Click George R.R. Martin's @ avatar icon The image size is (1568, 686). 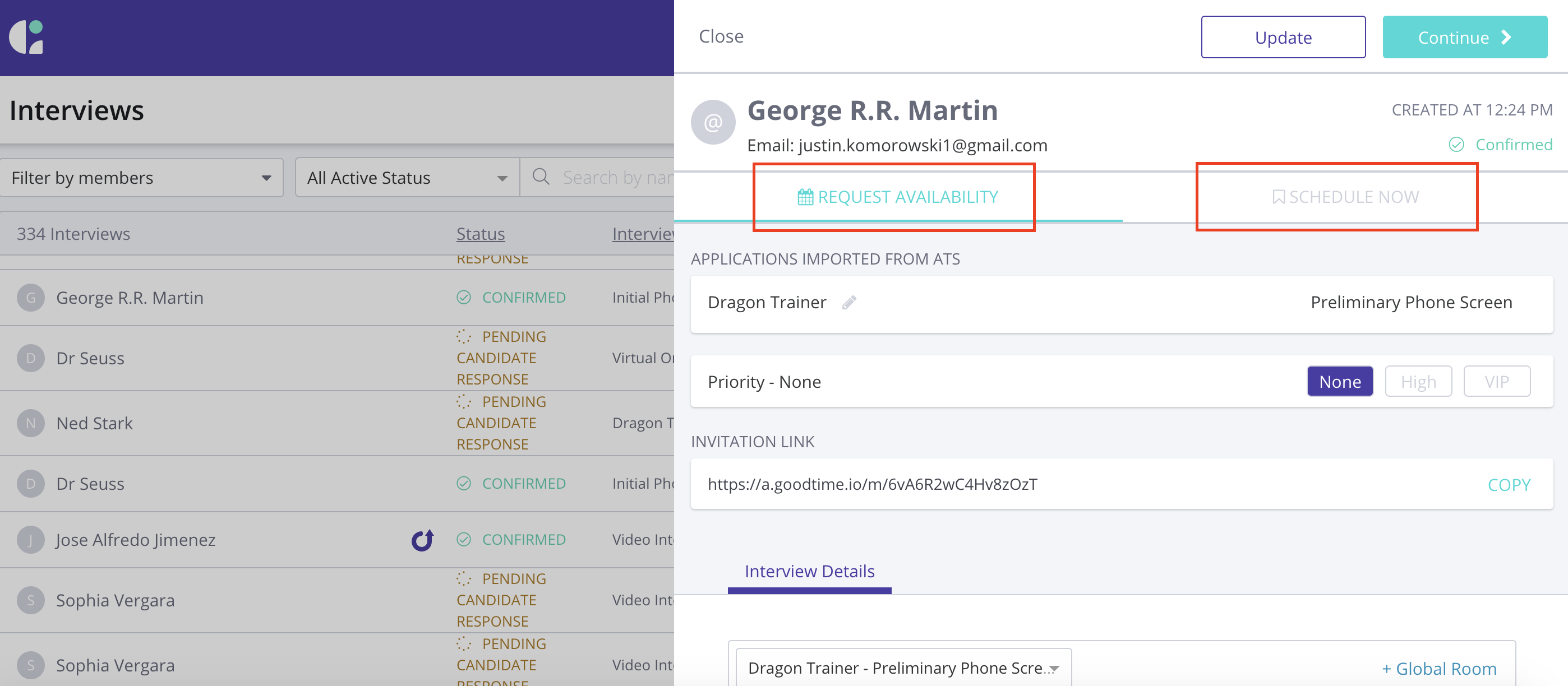pyautogui.click(x=713, y=123)
